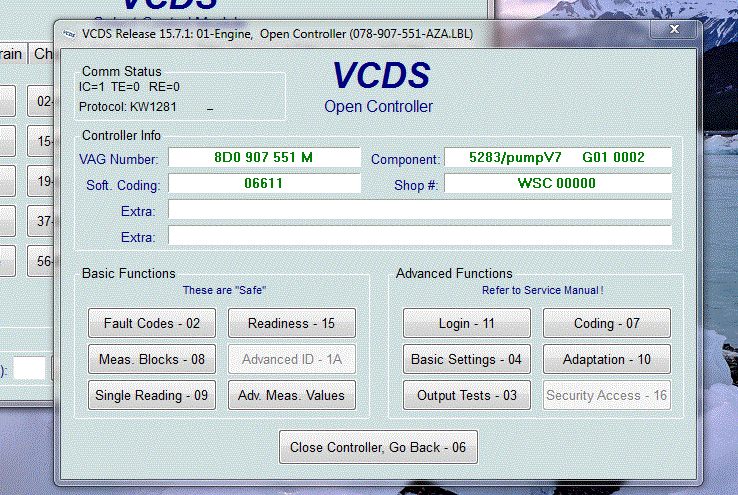
Task: Click the 37 button in background window
Action: (41, 221)
